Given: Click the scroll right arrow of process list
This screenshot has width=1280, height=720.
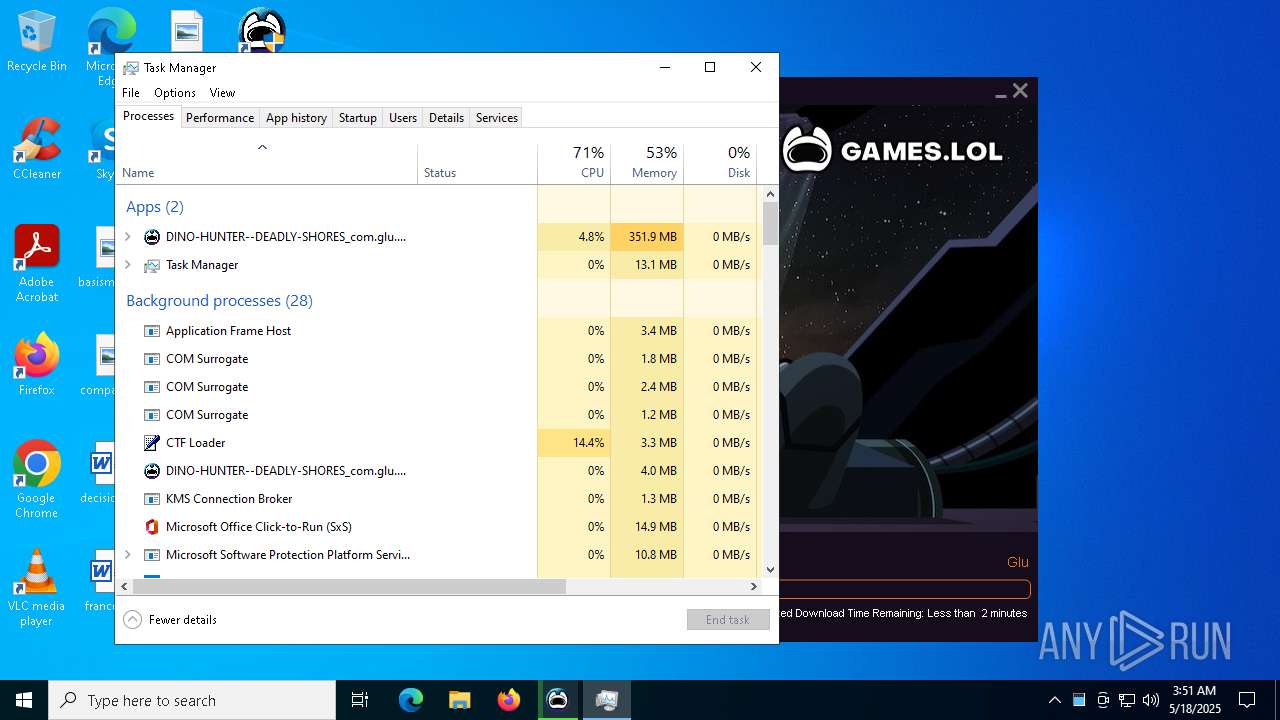Looking at the screenshot, I should pyautogui.click(x=754, y=587).
